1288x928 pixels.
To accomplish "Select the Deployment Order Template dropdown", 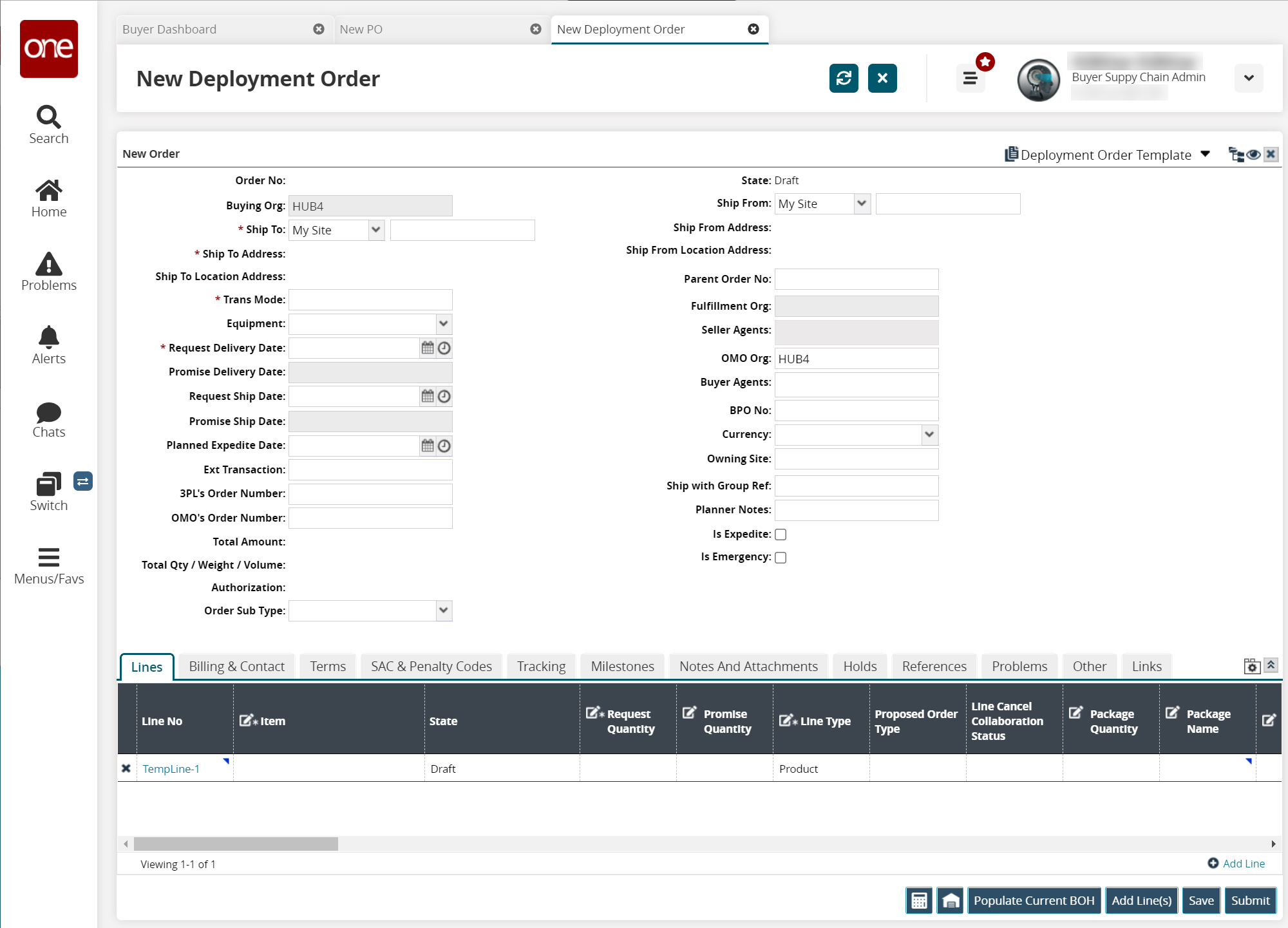I will (x=1206, y=154).
